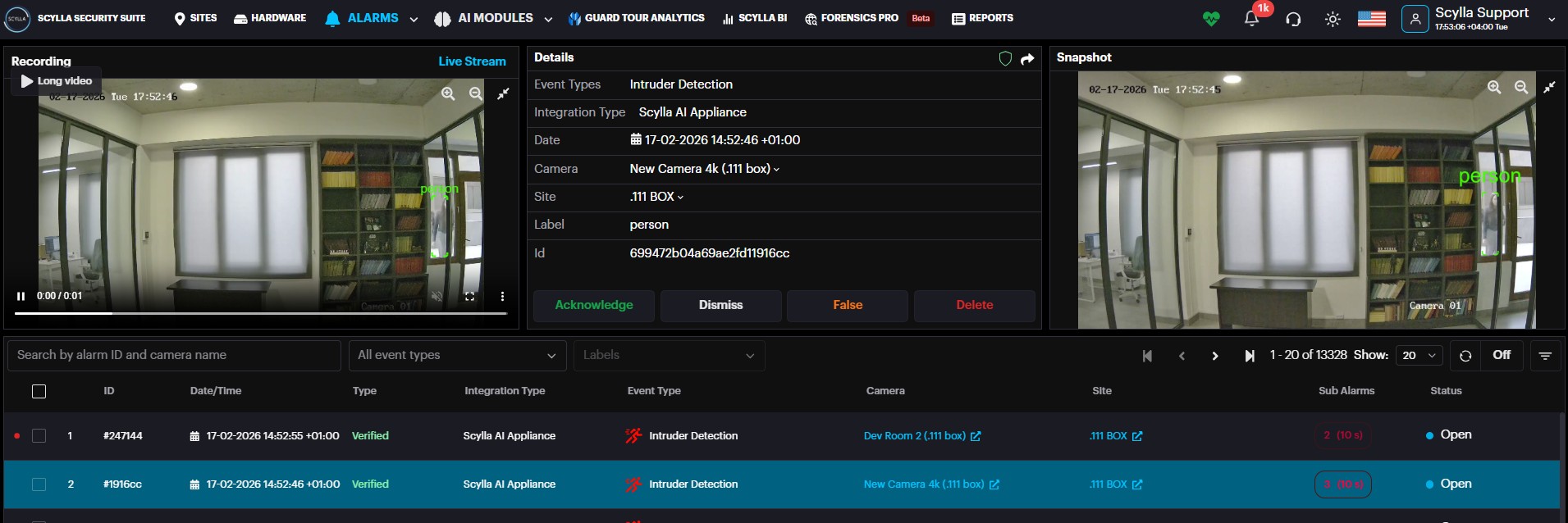Tick the select-all checkbox in table header
Screen dimensions: 1568x523
tap(39, 391)
